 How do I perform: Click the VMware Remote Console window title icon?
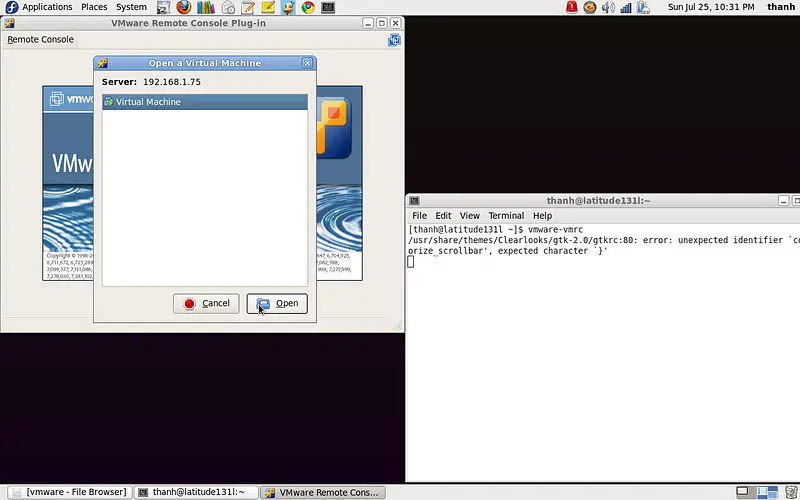point(9,23)
